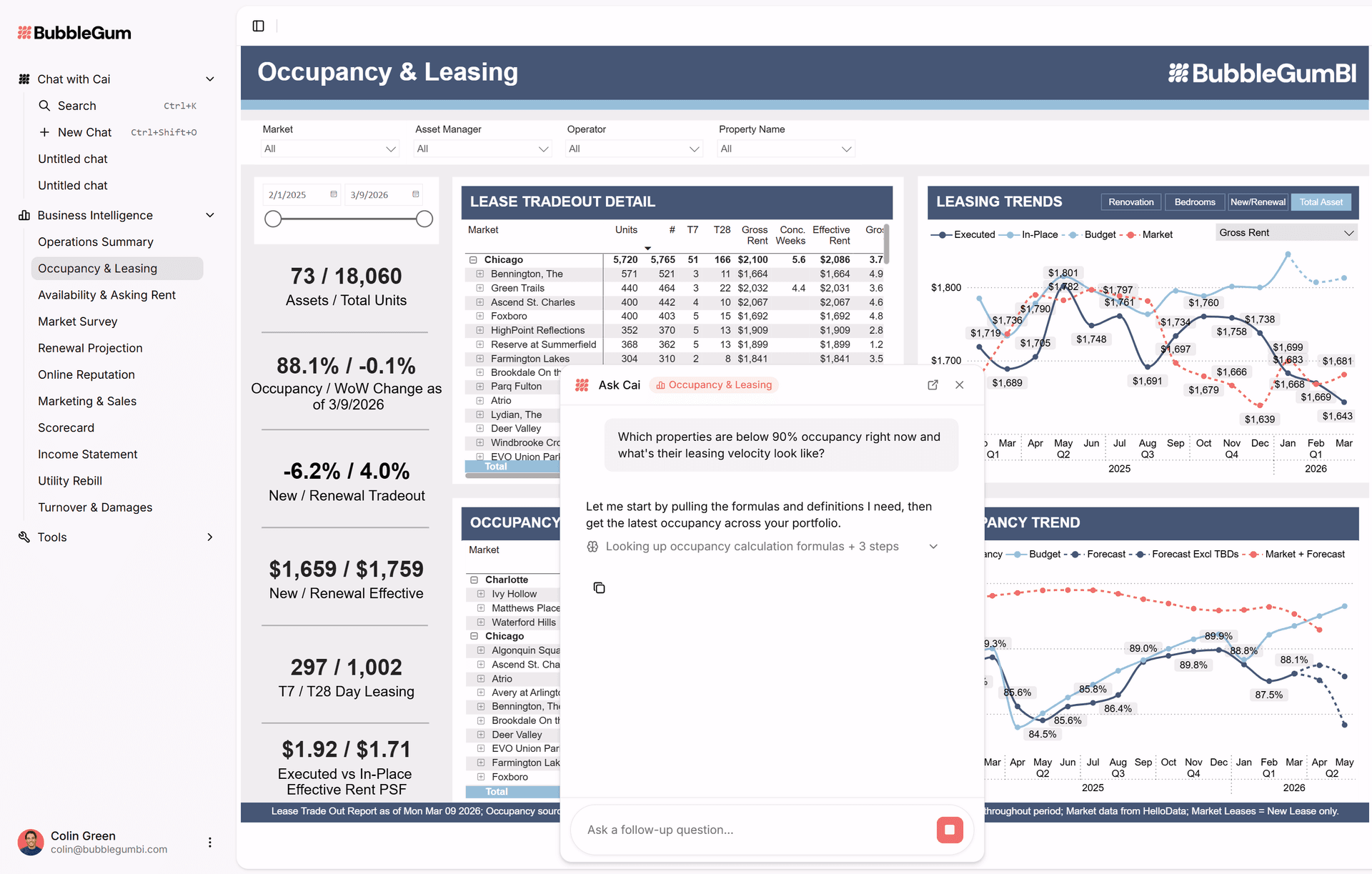Image resolution: width=1372 pixels, height=874 pixels.
Task: Open the calendar picker for the 2/1/2025 date
Action: [332, 194]
